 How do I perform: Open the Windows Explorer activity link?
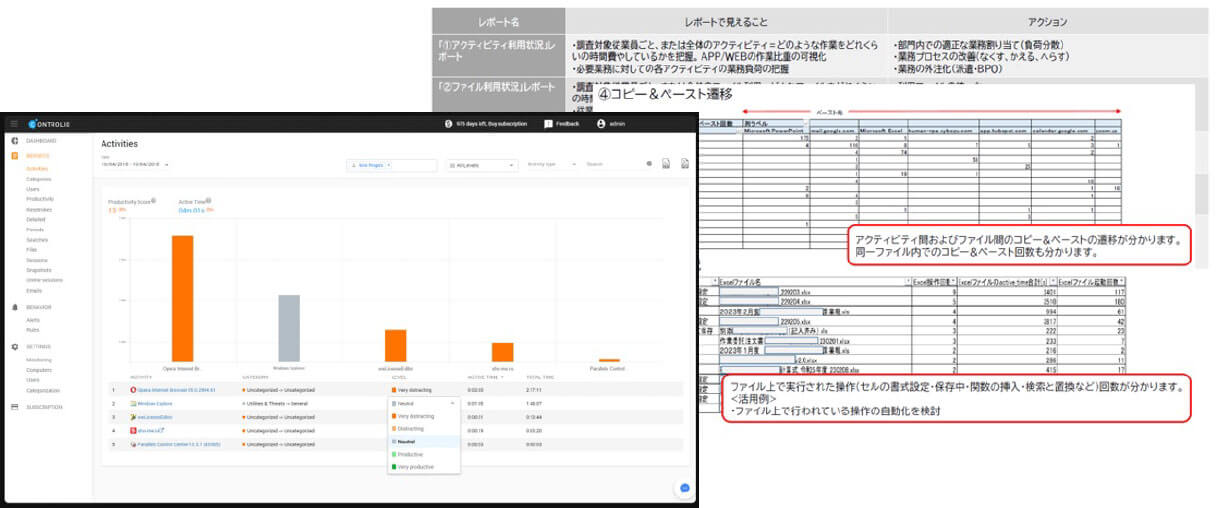pyautogui.click(x=154, y=403)
